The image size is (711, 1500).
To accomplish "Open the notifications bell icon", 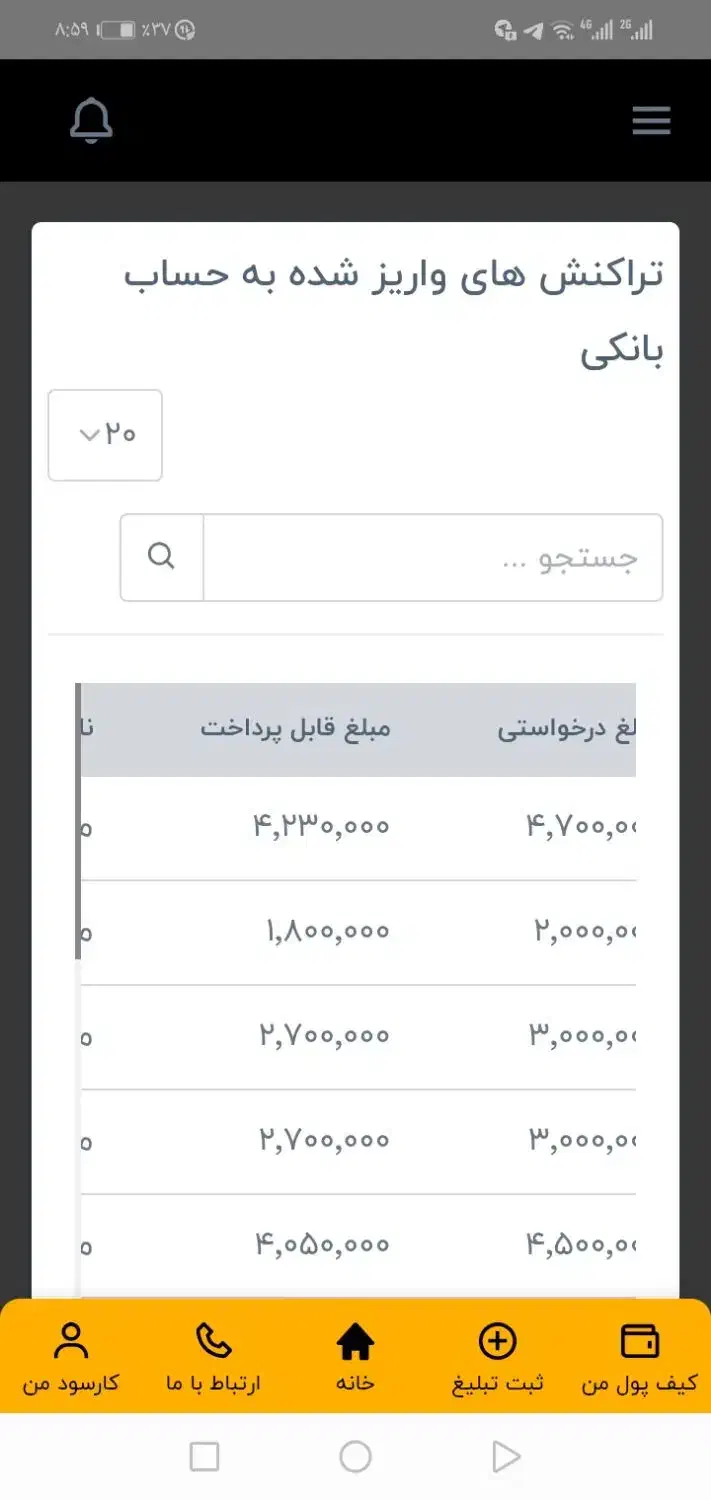I will click(91, 120).
